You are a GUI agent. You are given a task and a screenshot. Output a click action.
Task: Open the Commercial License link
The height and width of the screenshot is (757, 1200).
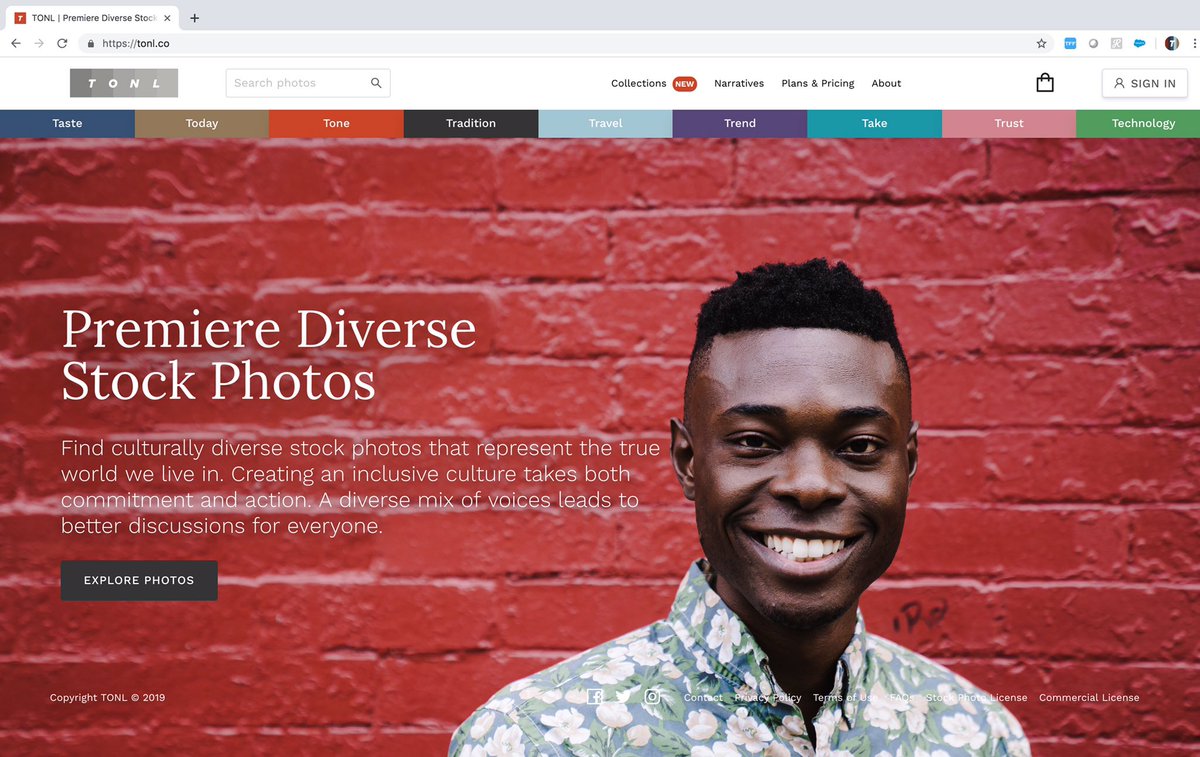click(x=1089, y=697)
